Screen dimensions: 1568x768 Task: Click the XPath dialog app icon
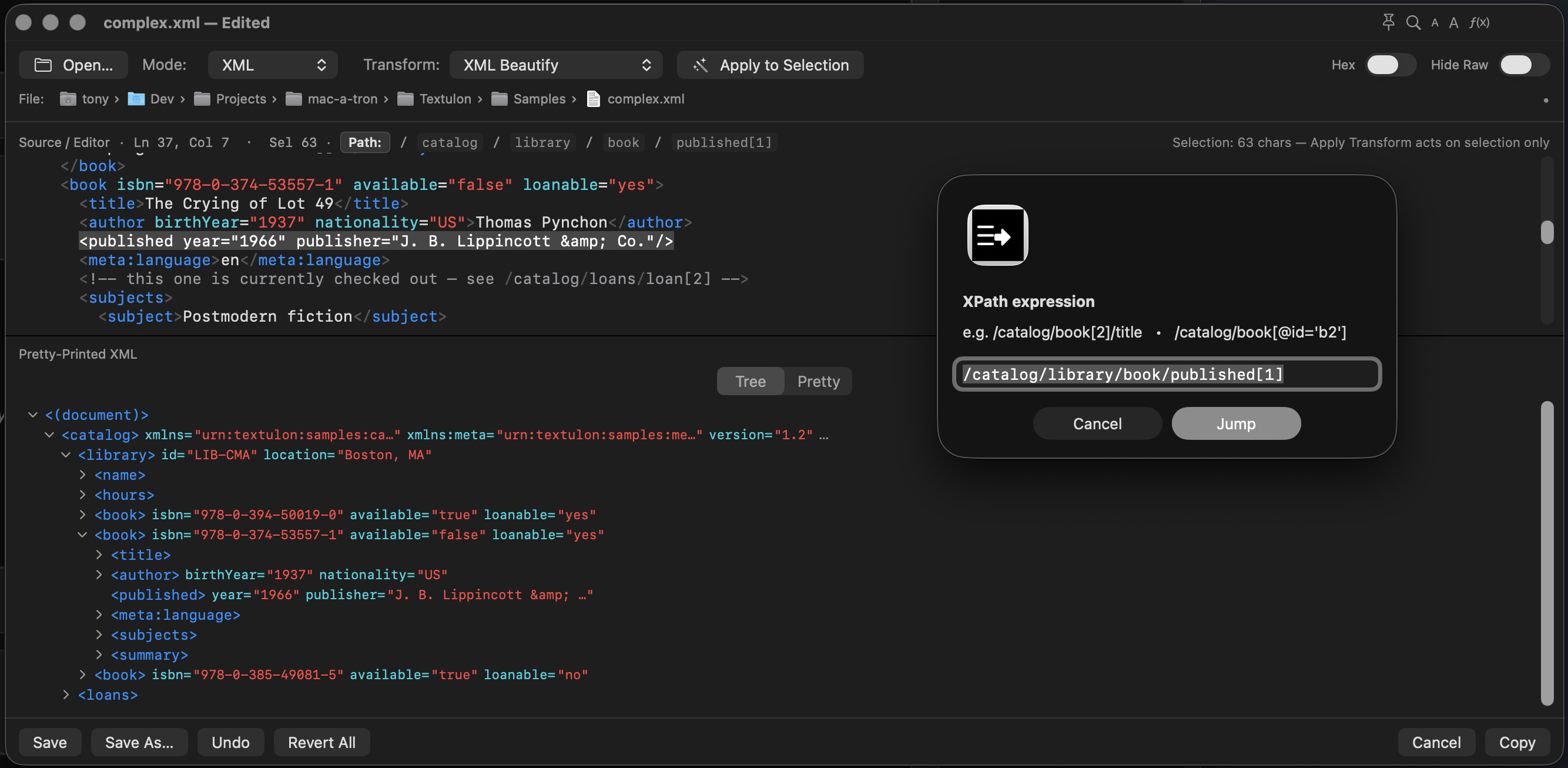tap(997, 235)
